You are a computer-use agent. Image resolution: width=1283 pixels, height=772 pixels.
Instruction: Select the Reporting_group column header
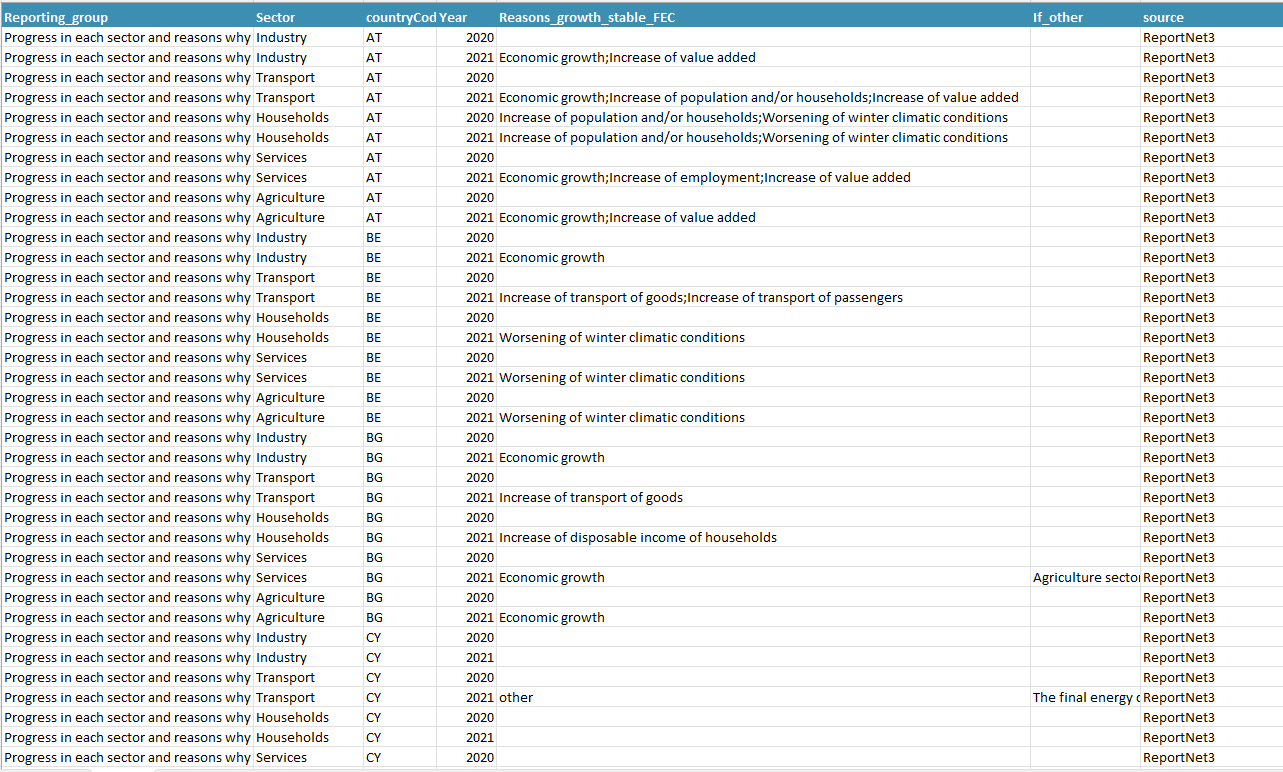127,17
